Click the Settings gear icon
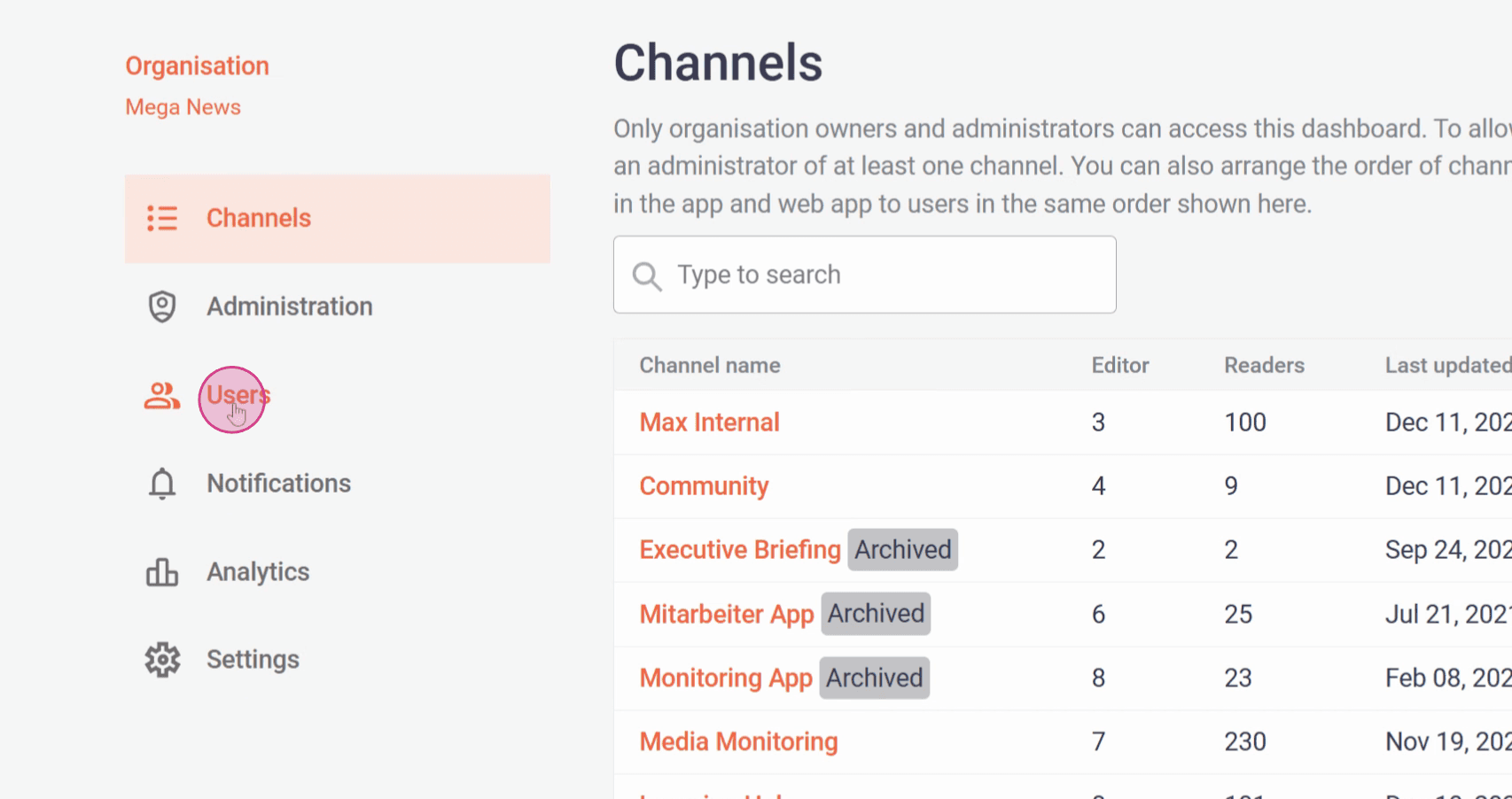Image resolution: width=1512 pixels, height=799 pixels. point(162,660)
